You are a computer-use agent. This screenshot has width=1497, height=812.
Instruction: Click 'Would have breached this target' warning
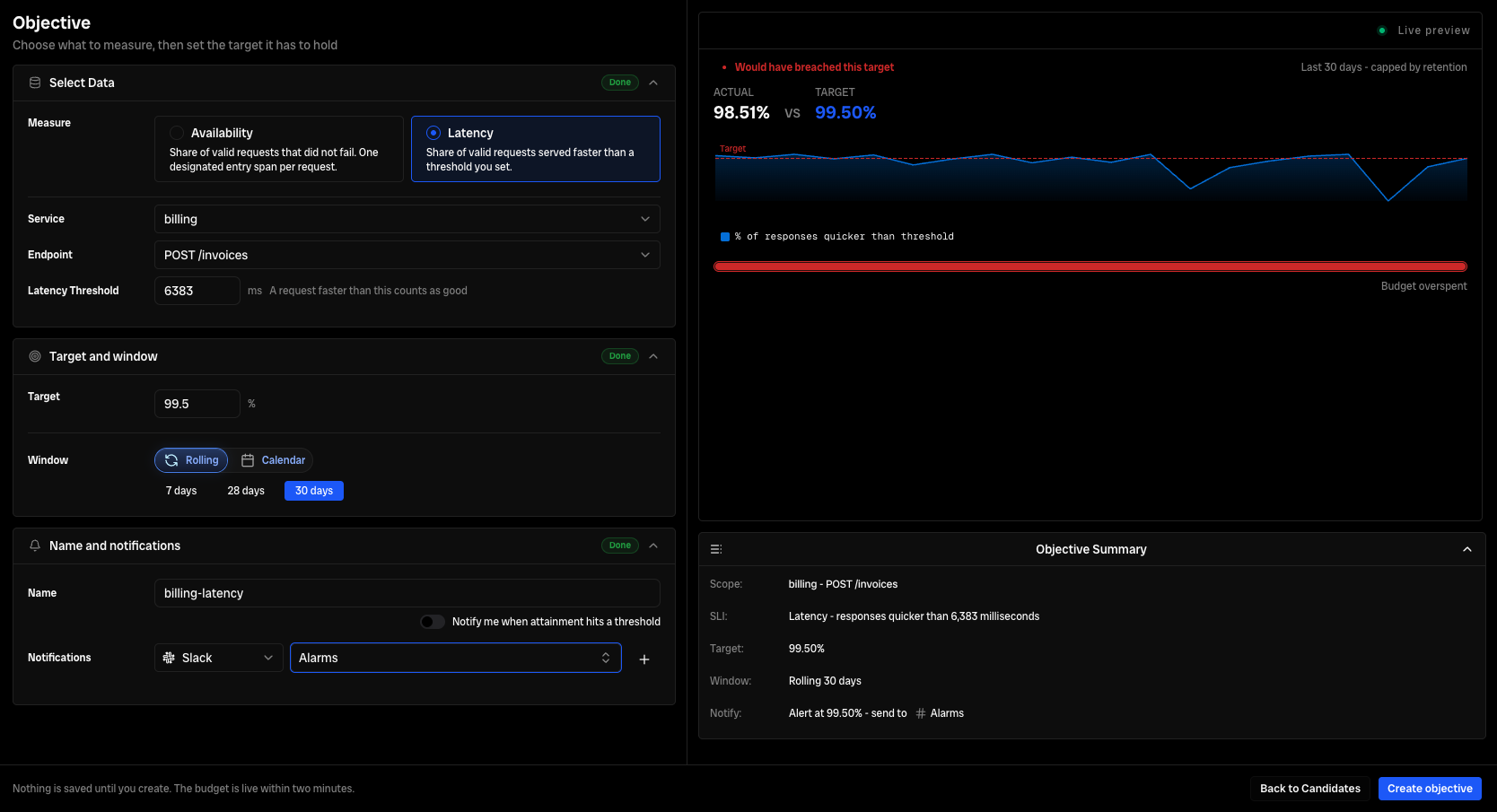[814, 67]
